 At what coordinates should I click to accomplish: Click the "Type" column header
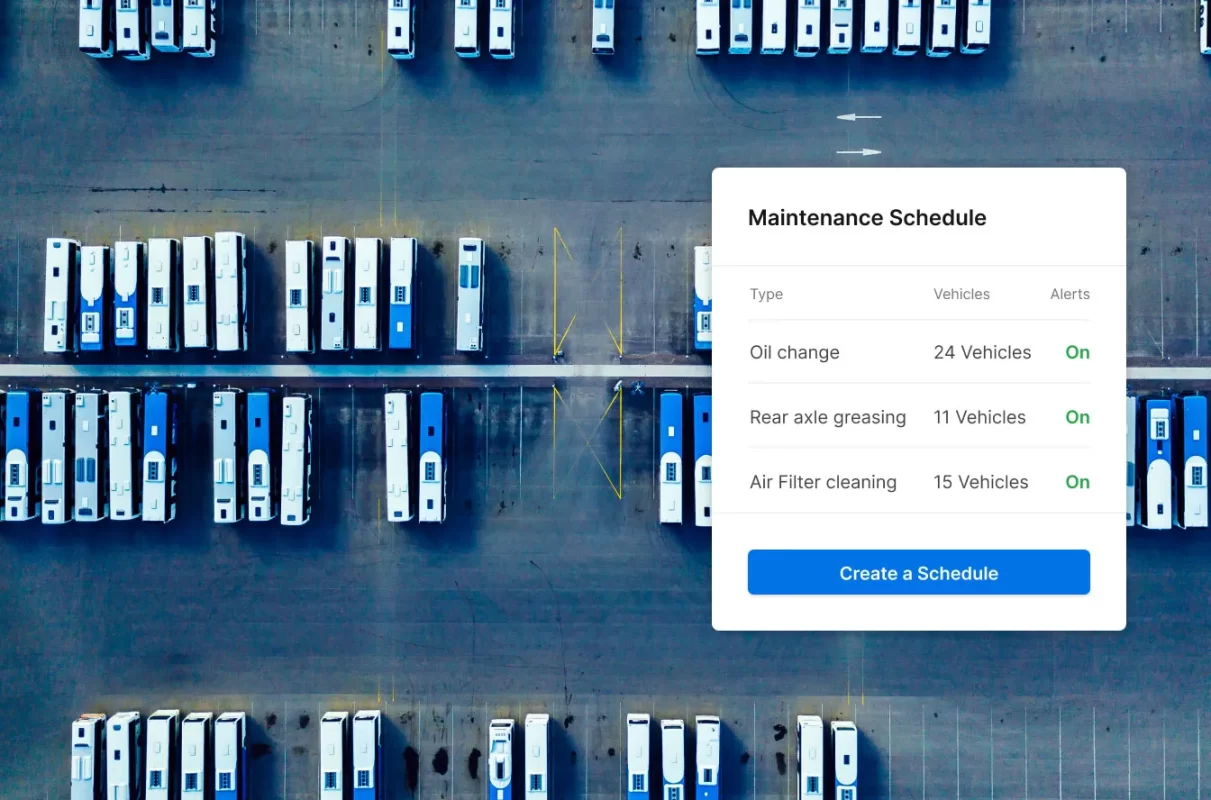click(766, 294)
